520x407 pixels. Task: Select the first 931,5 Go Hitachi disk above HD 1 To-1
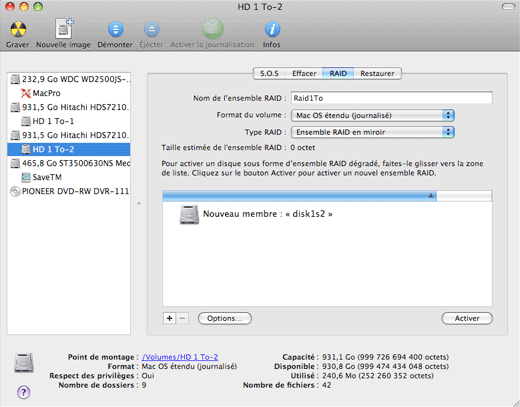tap(69, 107)
